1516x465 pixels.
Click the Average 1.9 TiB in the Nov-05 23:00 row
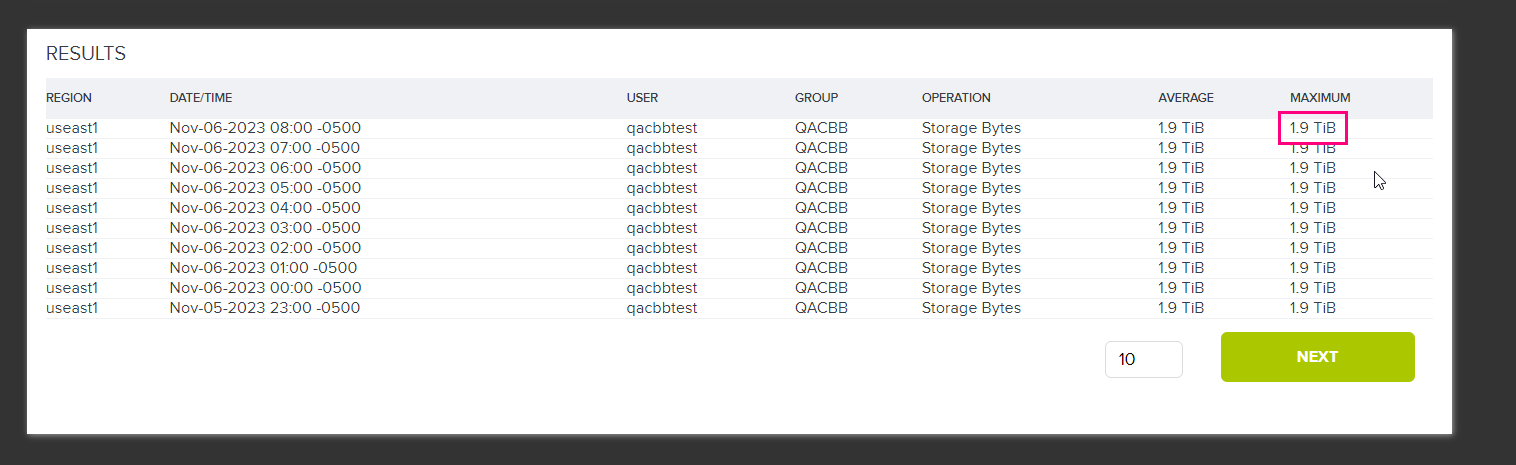point(1181,308)
